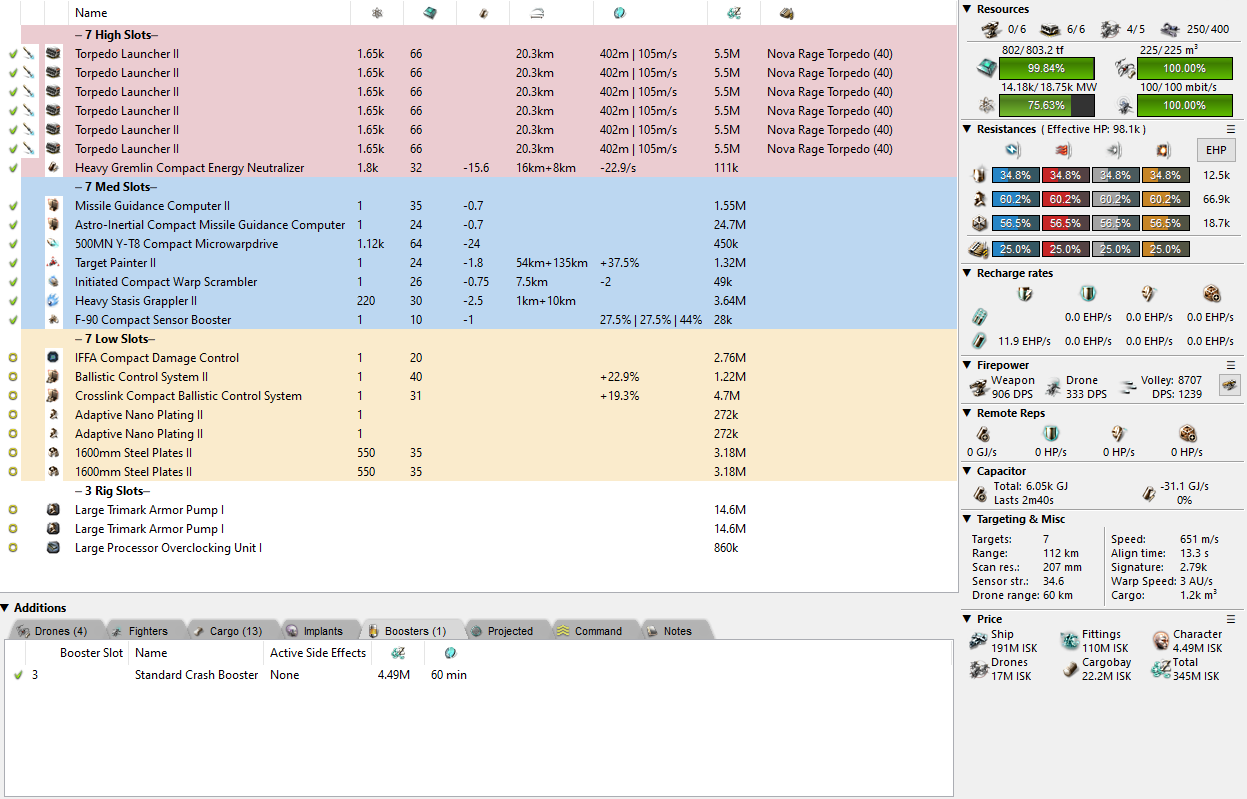Click the powergrid column header icon
Screen dimensions: 1247x799
(377, 13)
